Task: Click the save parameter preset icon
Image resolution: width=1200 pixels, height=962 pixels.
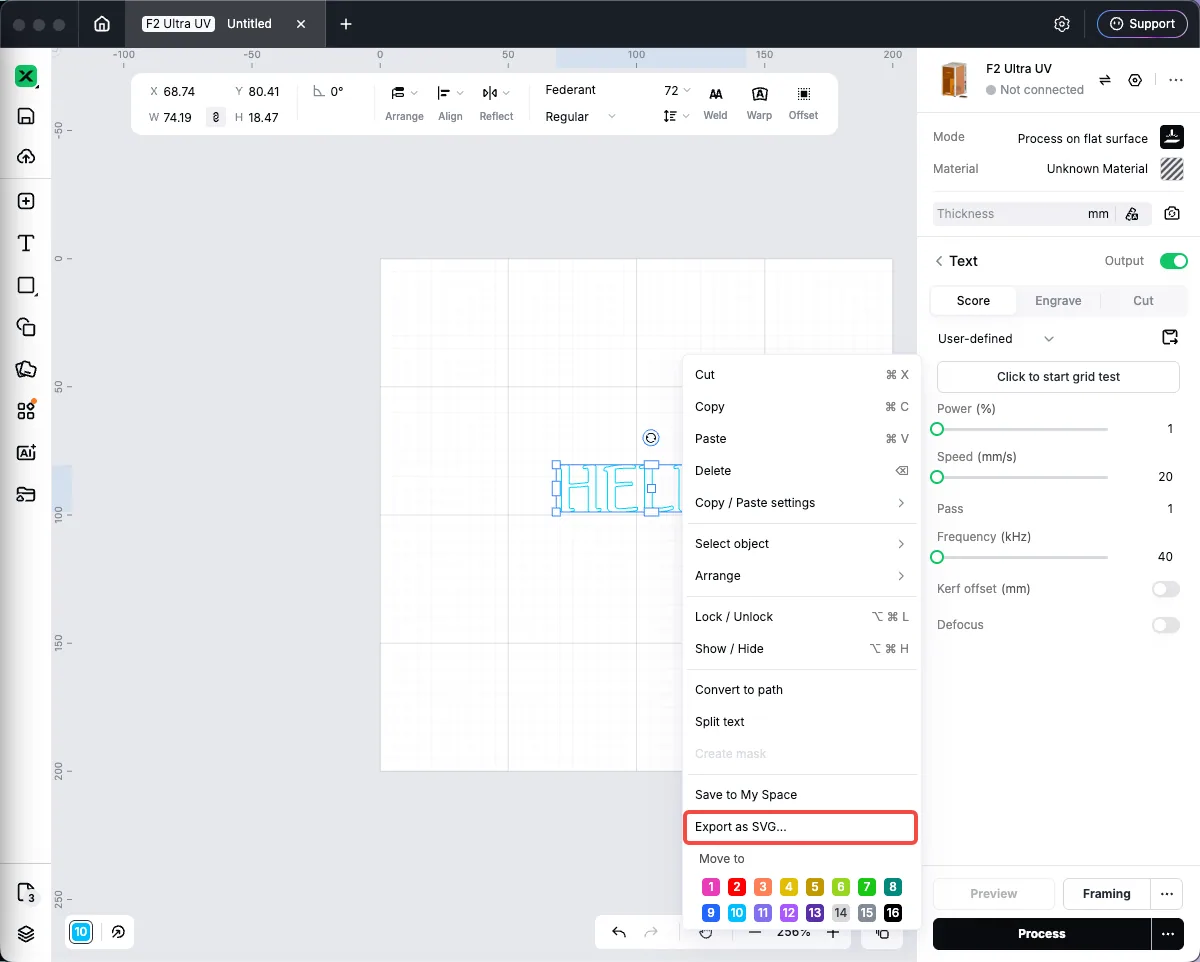Action: (x=1170, y=338)
